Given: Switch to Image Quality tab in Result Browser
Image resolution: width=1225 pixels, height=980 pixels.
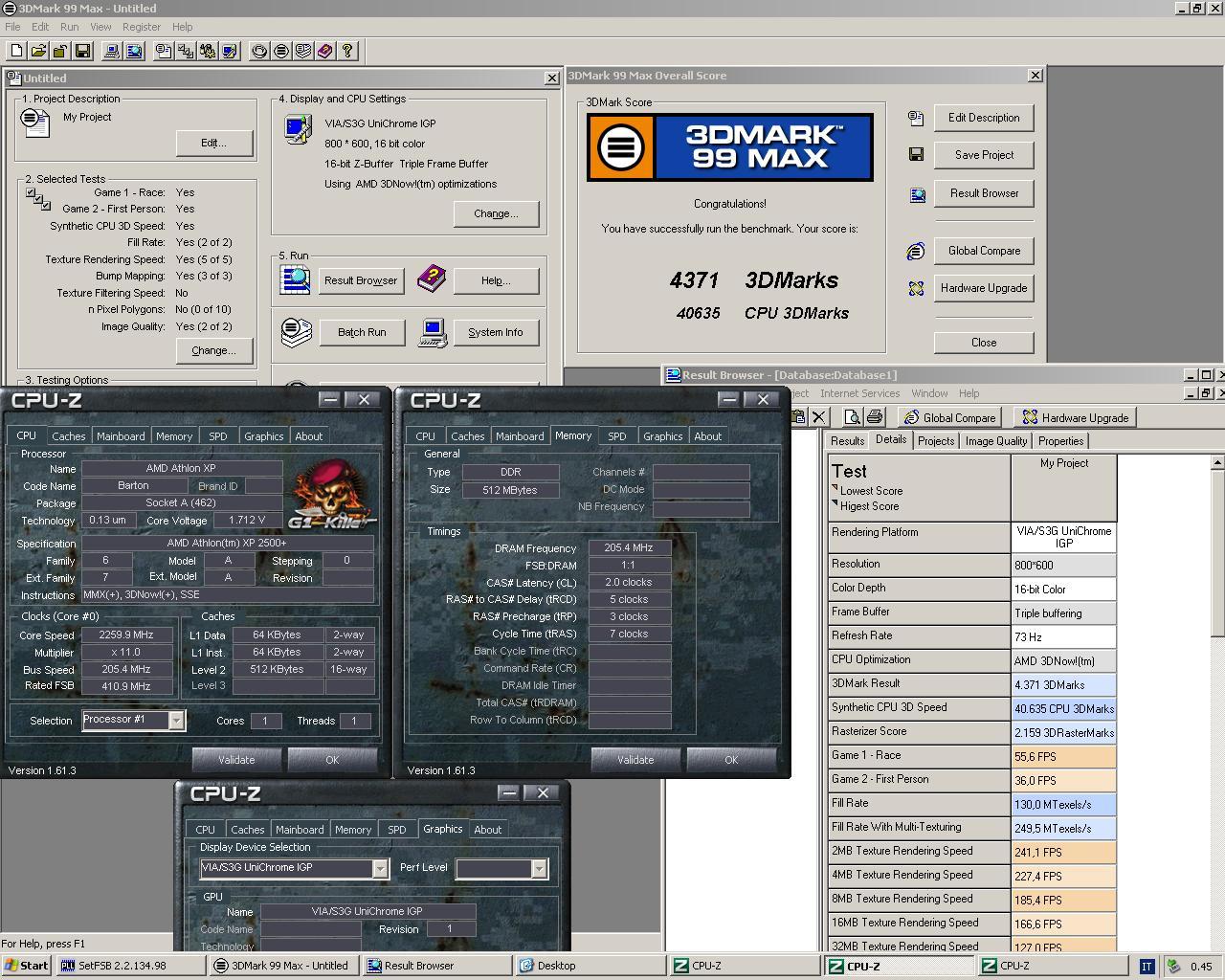Looking at the screenshot, I should [x=996, y=441].
